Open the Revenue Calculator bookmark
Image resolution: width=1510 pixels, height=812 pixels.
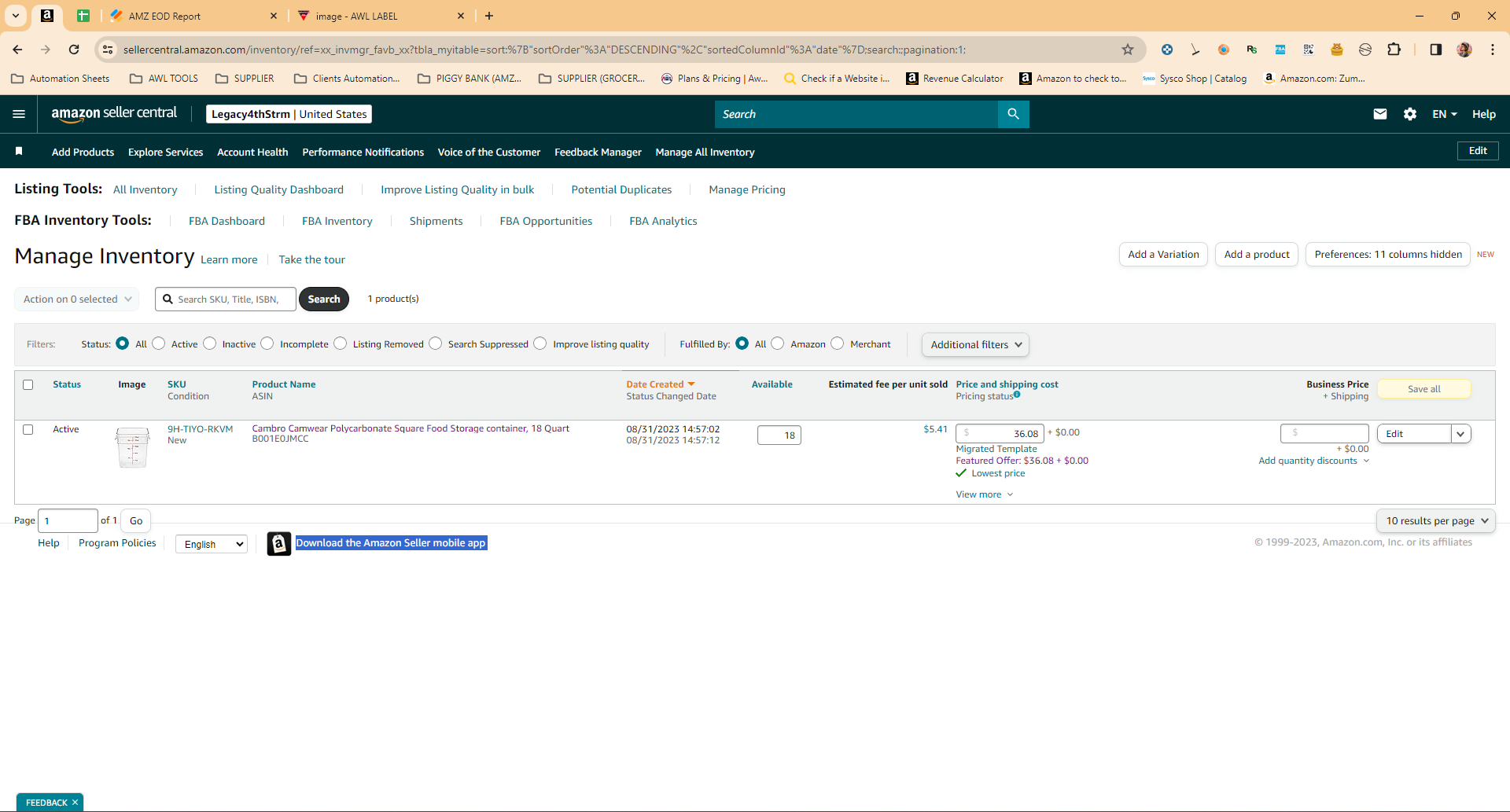(955, 79)
